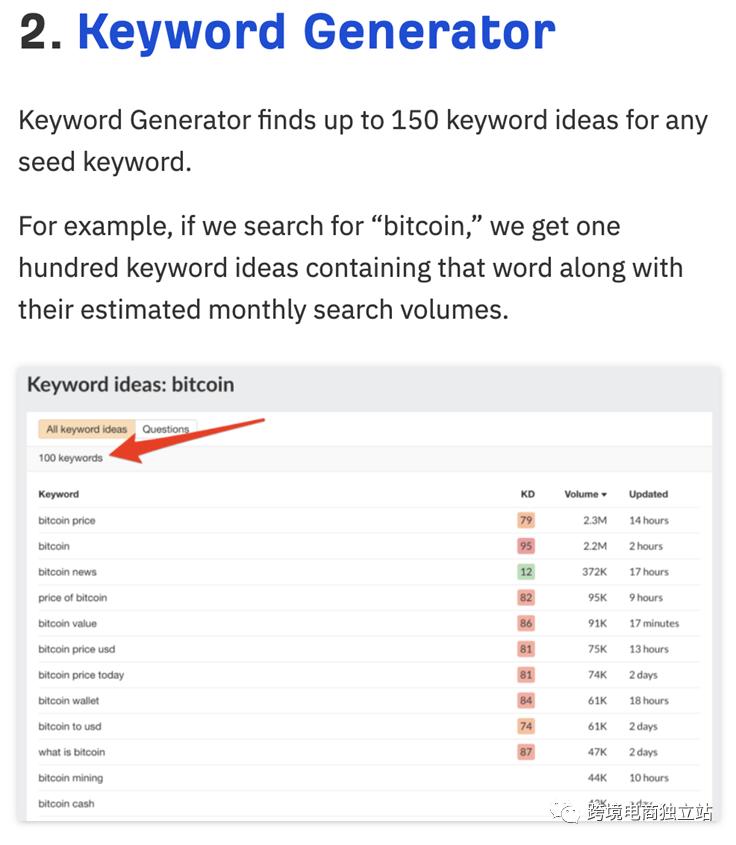Image resolution: width=736 pixels, height=845 pixels.
Task: Click the WeChat watermark logo icon
Action: click(569, 812)
